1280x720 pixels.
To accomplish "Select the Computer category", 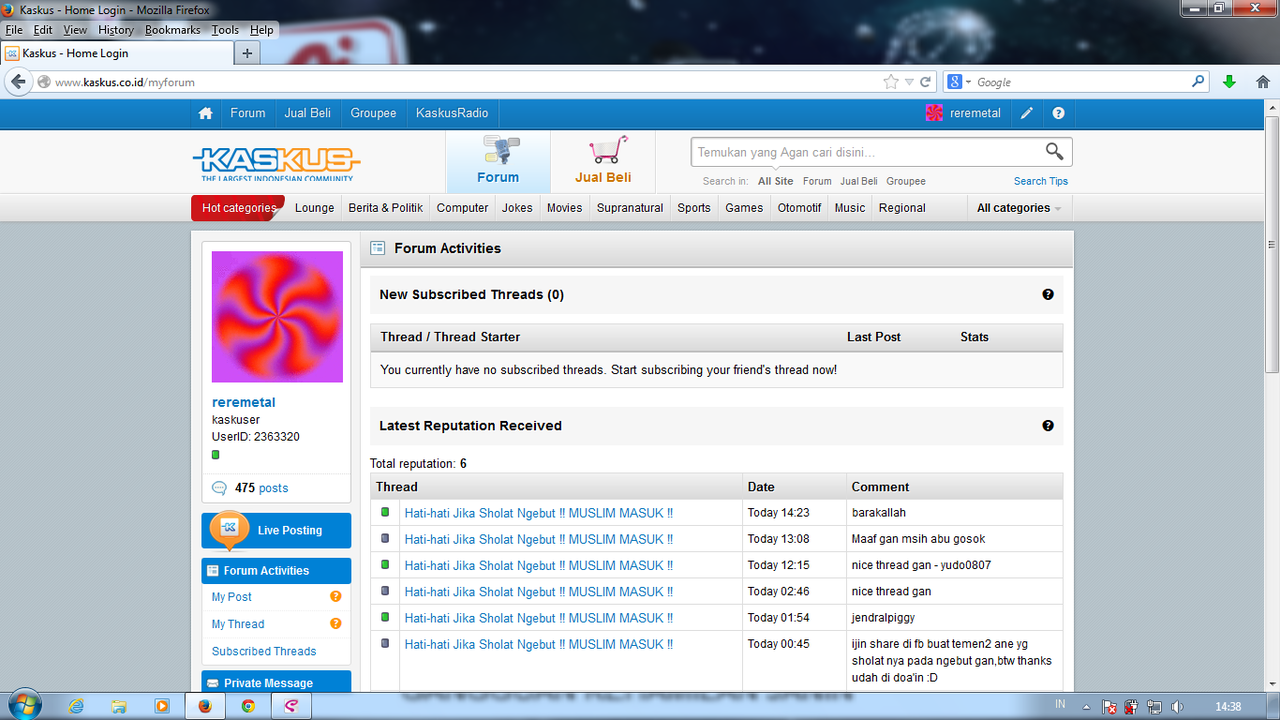I will 463,208.
